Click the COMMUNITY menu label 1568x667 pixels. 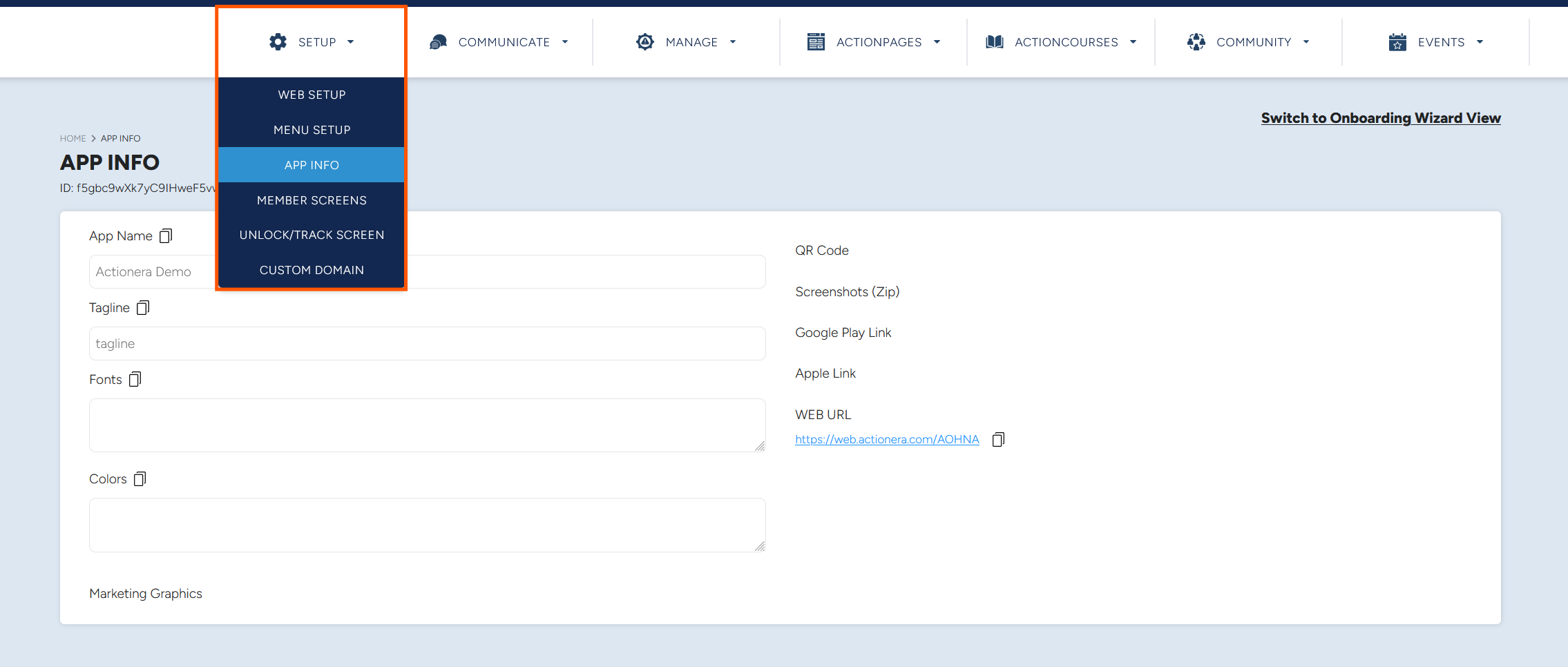pos(1254,42)
